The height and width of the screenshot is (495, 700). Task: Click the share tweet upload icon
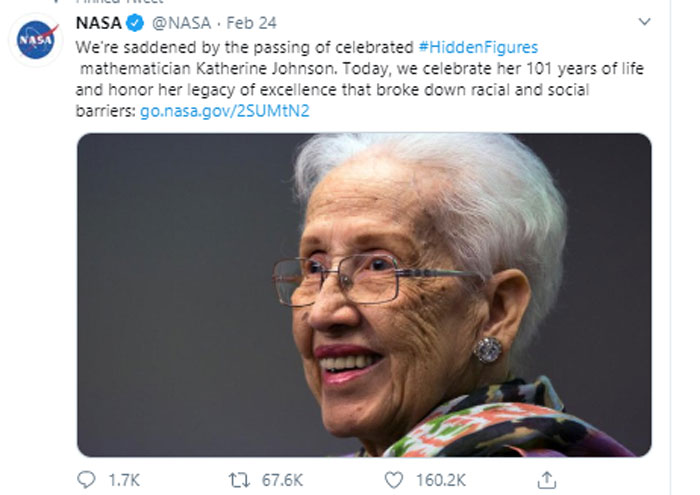(550, 478)
